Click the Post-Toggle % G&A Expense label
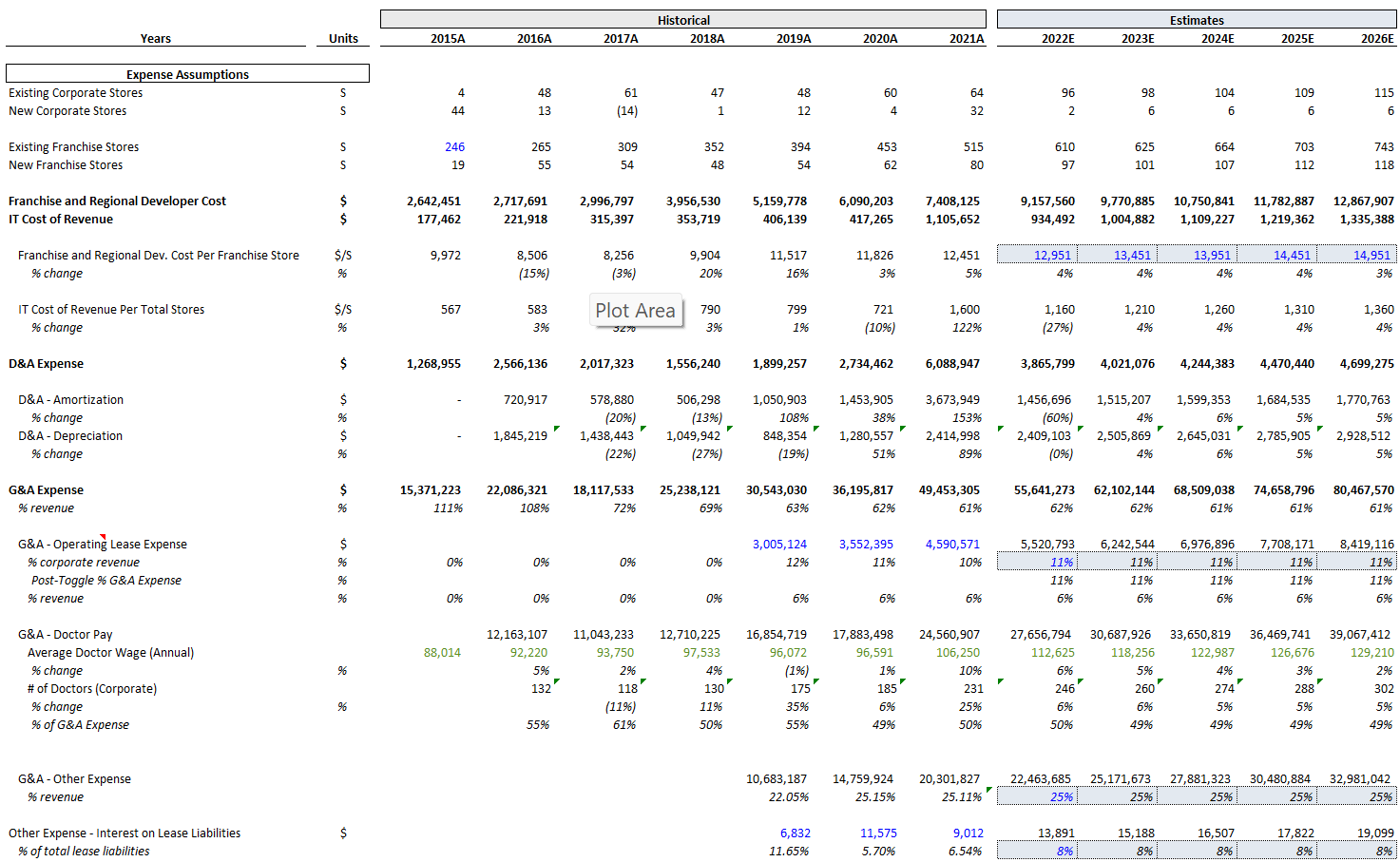 (105, 580)
